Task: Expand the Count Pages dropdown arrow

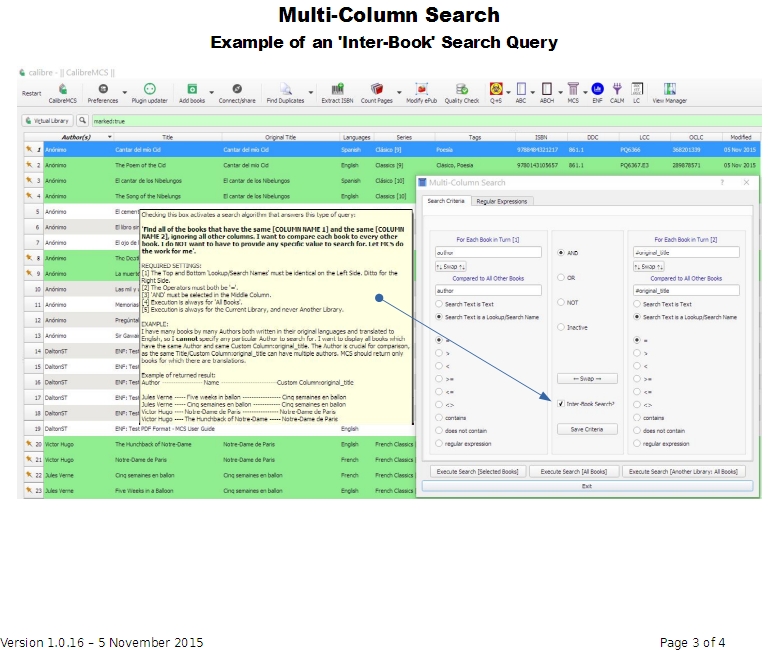Action: (399, 92)
